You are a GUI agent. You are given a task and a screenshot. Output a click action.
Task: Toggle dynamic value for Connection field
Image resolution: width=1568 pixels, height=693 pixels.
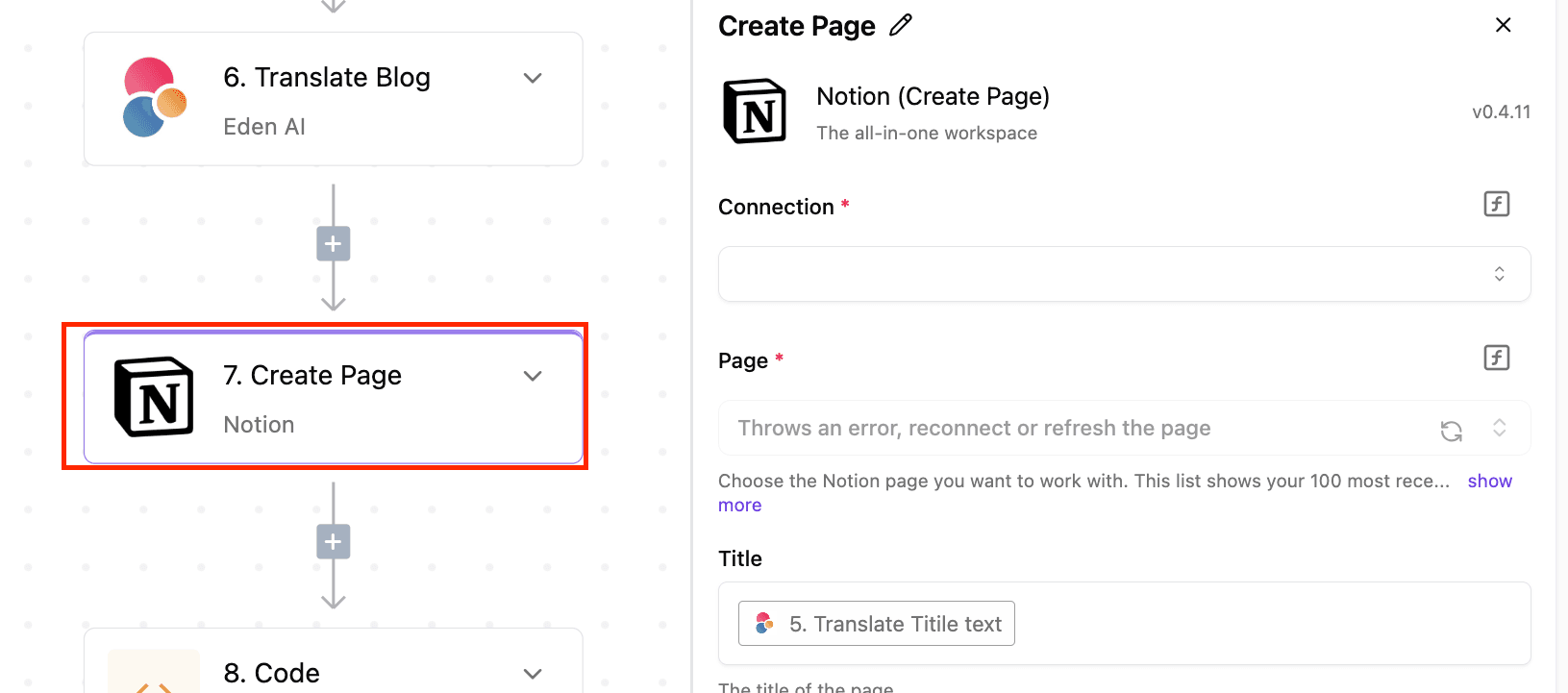point(1496,204)
